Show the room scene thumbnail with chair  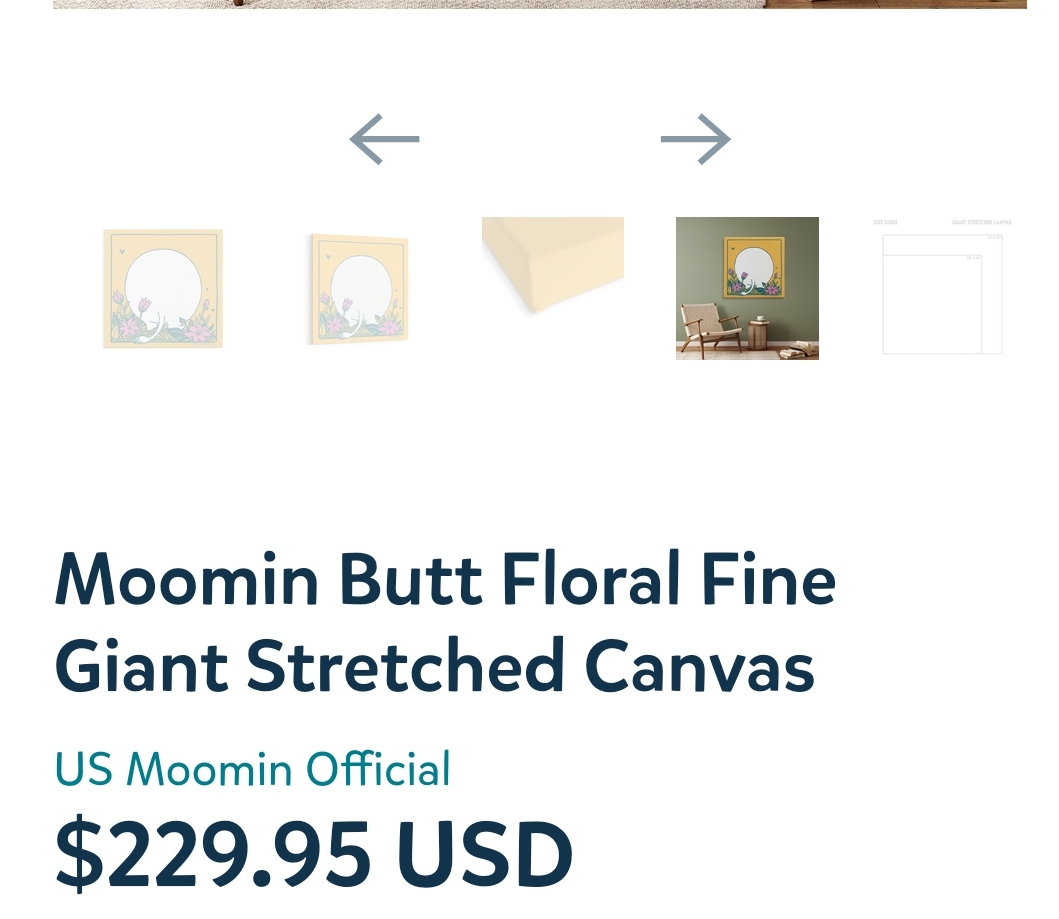point(747,288)
